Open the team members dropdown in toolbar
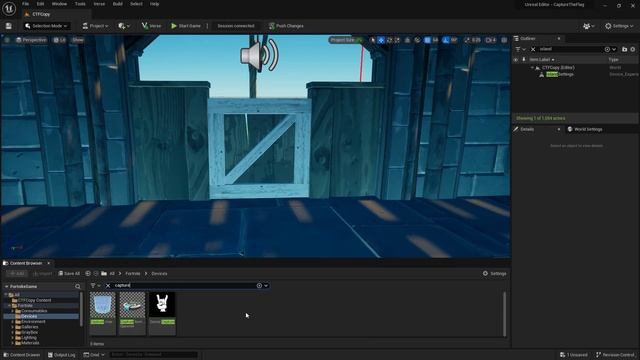 [588, 26]
